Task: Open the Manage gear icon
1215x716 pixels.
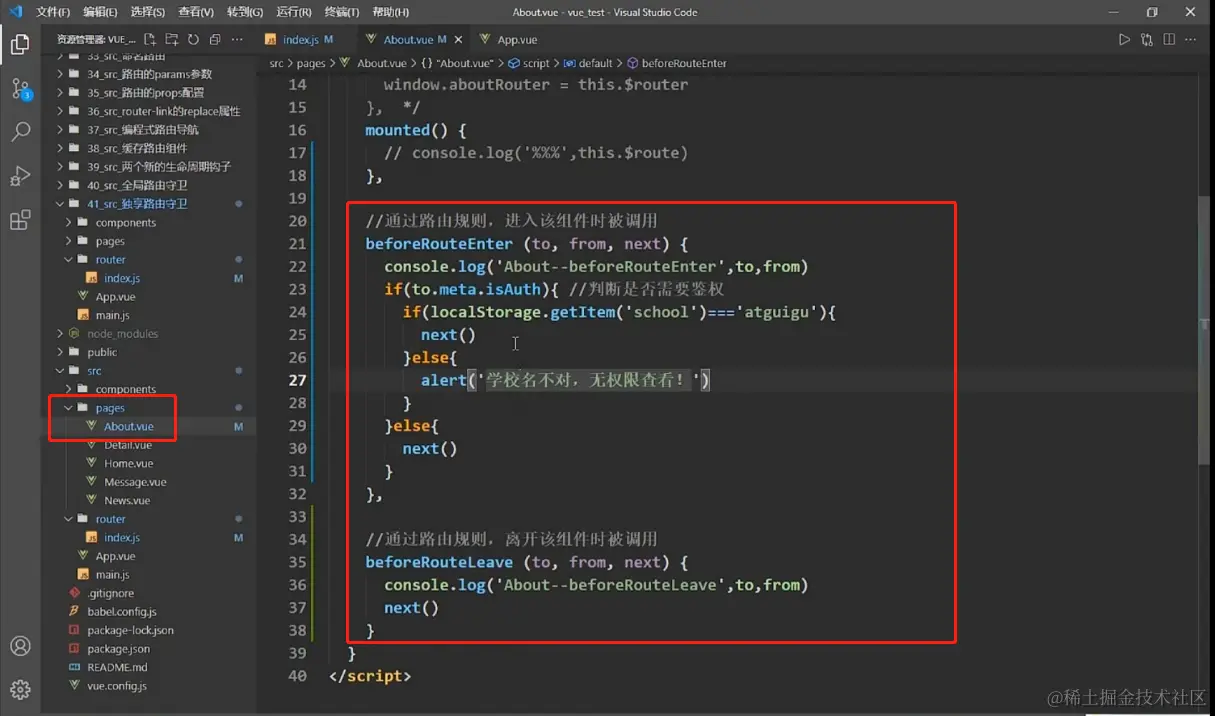Action: 20,690
